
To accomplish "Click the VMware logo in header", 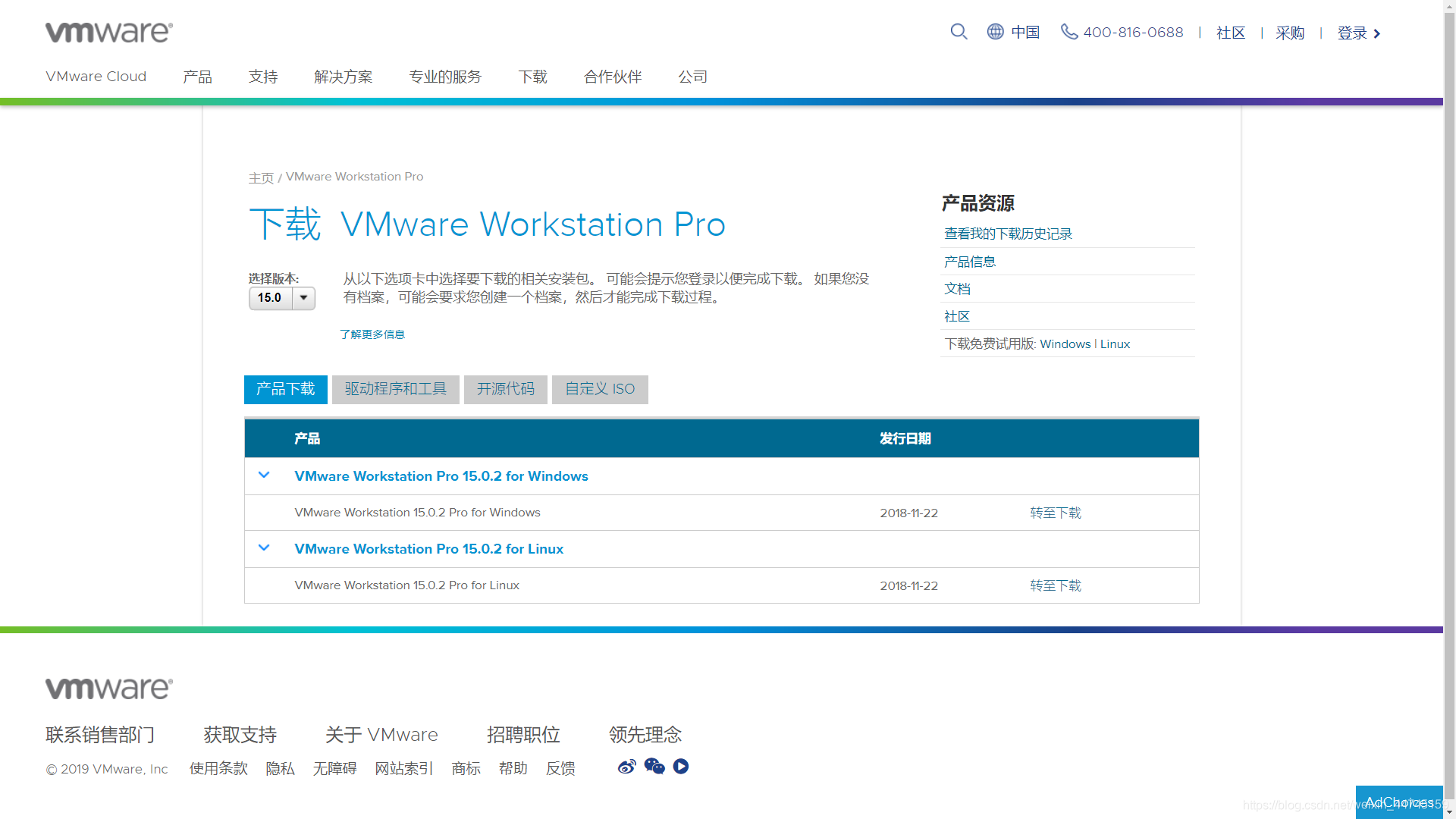I will click(x=109, y=32).
